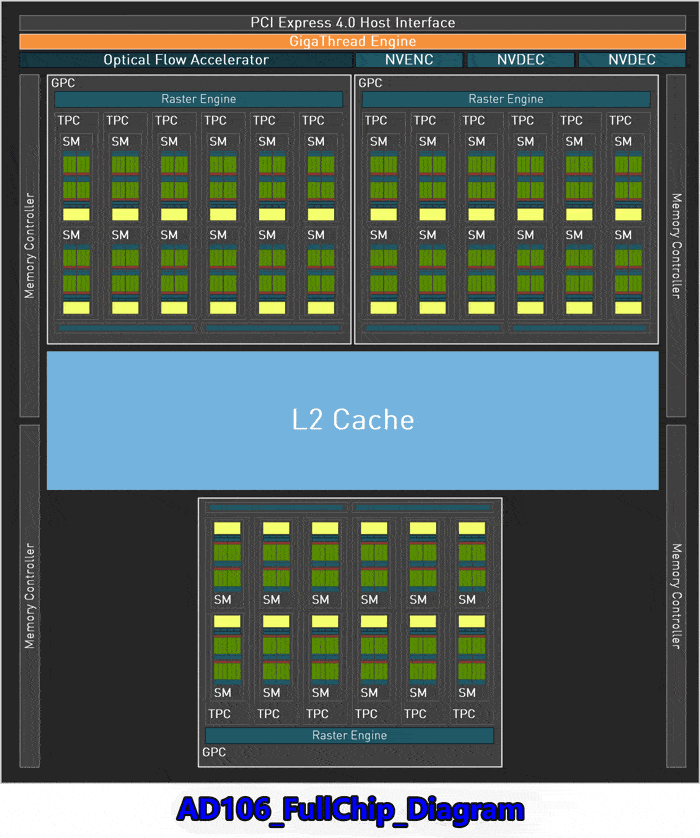Select the orange GigaThread Engine bar

352,41
